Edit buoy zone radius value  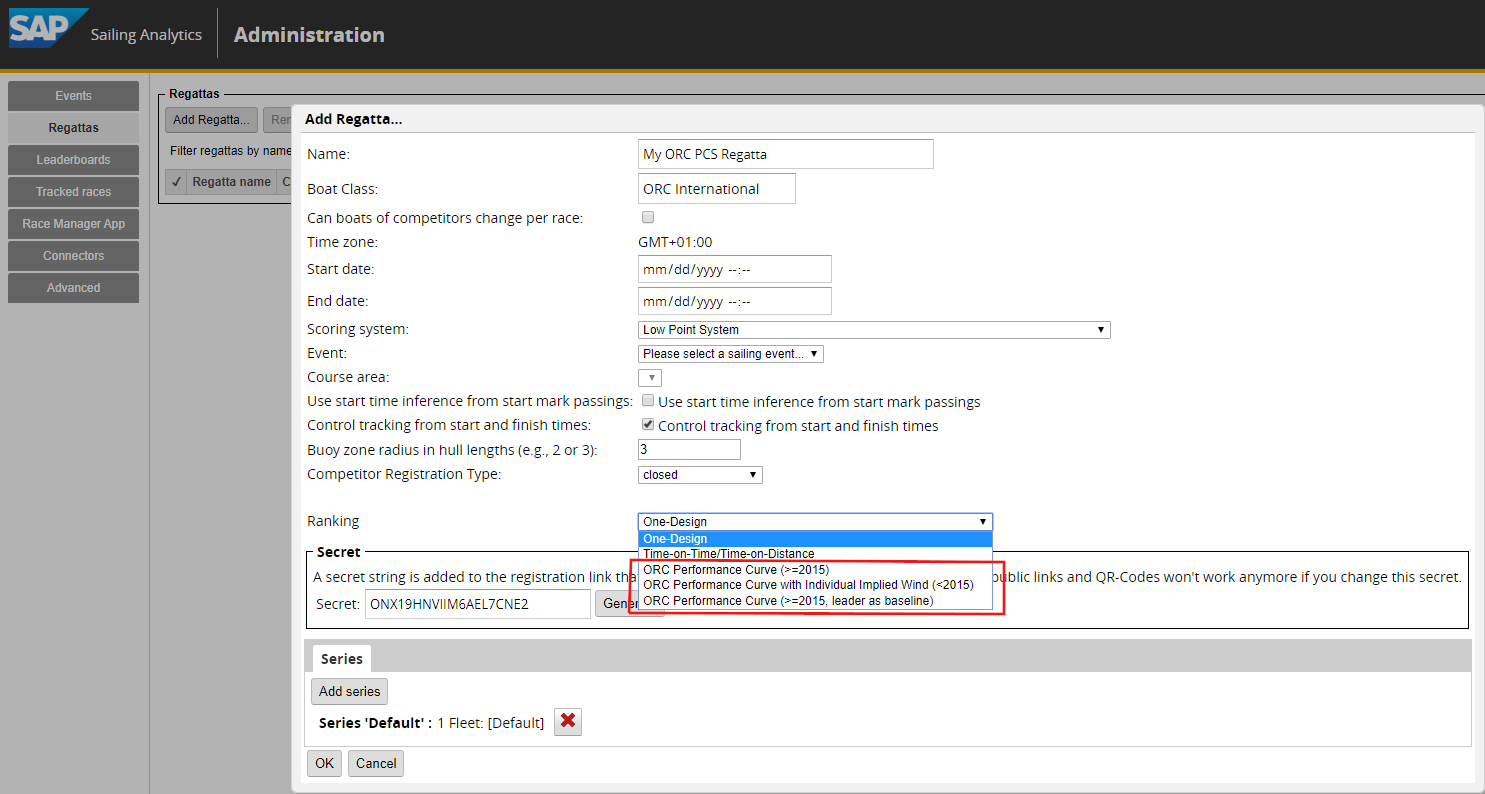[x=689, y=450]
